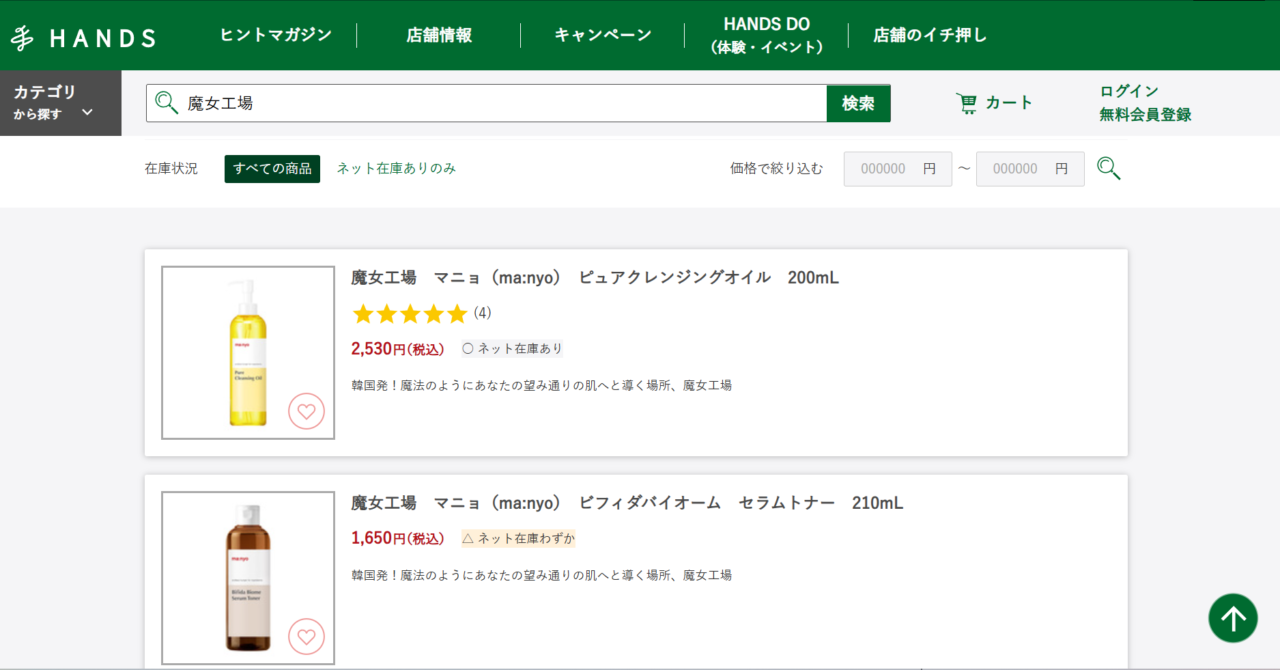The height and width of the screenshot is (670, 1280).
Task: Click the 価格で絞り込む label
Action: tap(777, 168)
